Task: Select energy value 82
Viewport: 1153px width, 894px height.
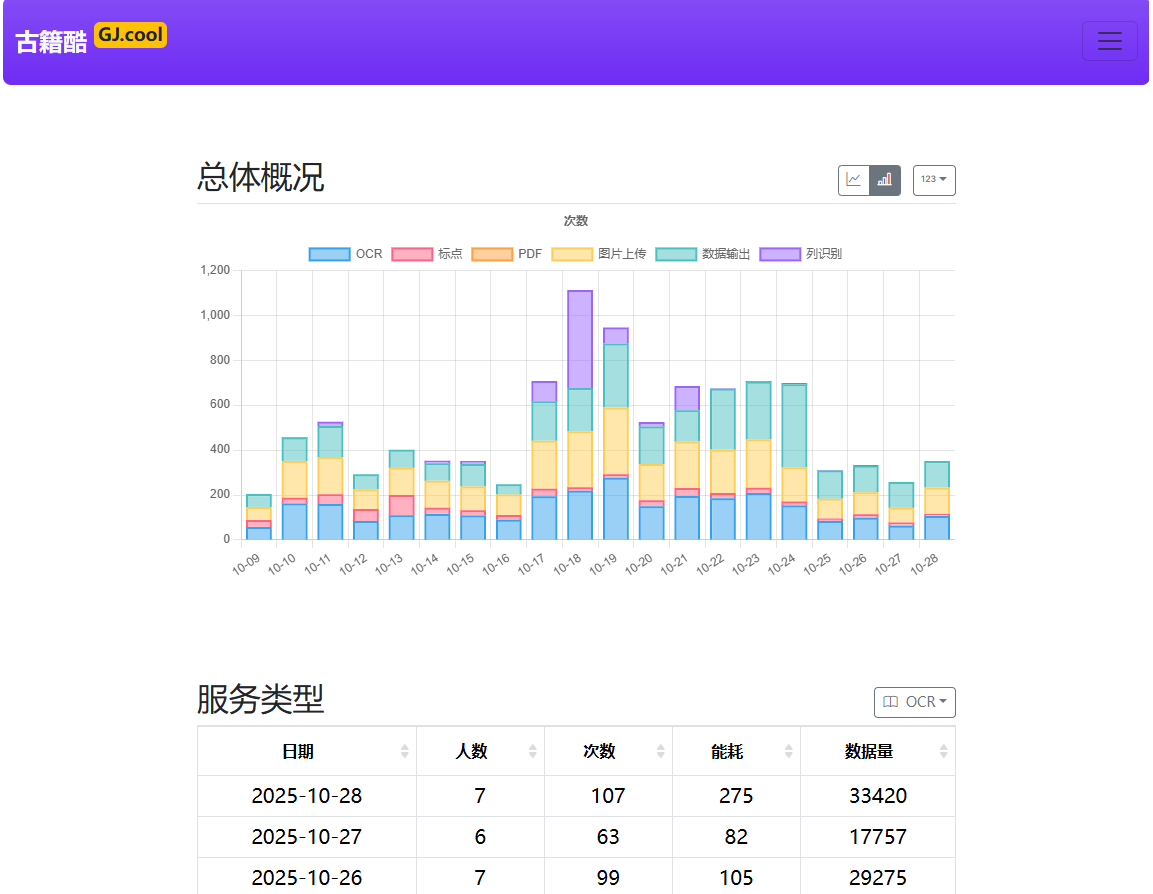Action: click(736, 837)
